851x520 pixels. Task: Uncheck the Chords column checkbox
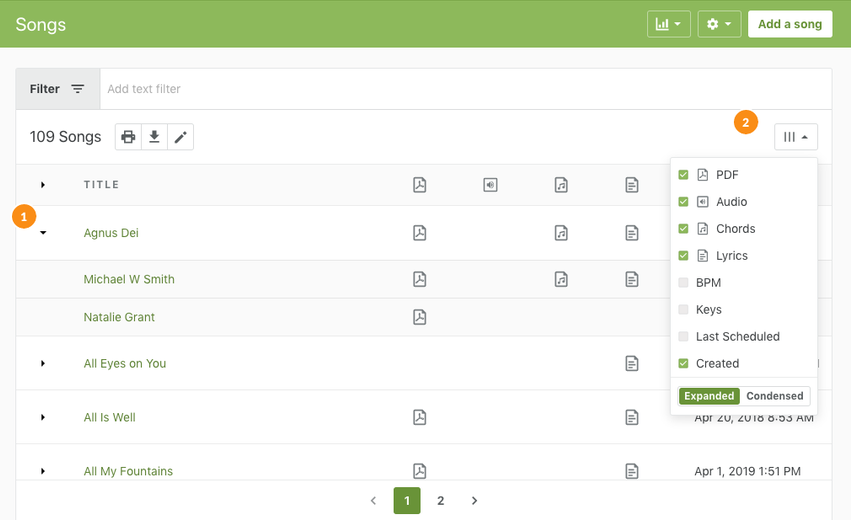click(x=683, y=229)
